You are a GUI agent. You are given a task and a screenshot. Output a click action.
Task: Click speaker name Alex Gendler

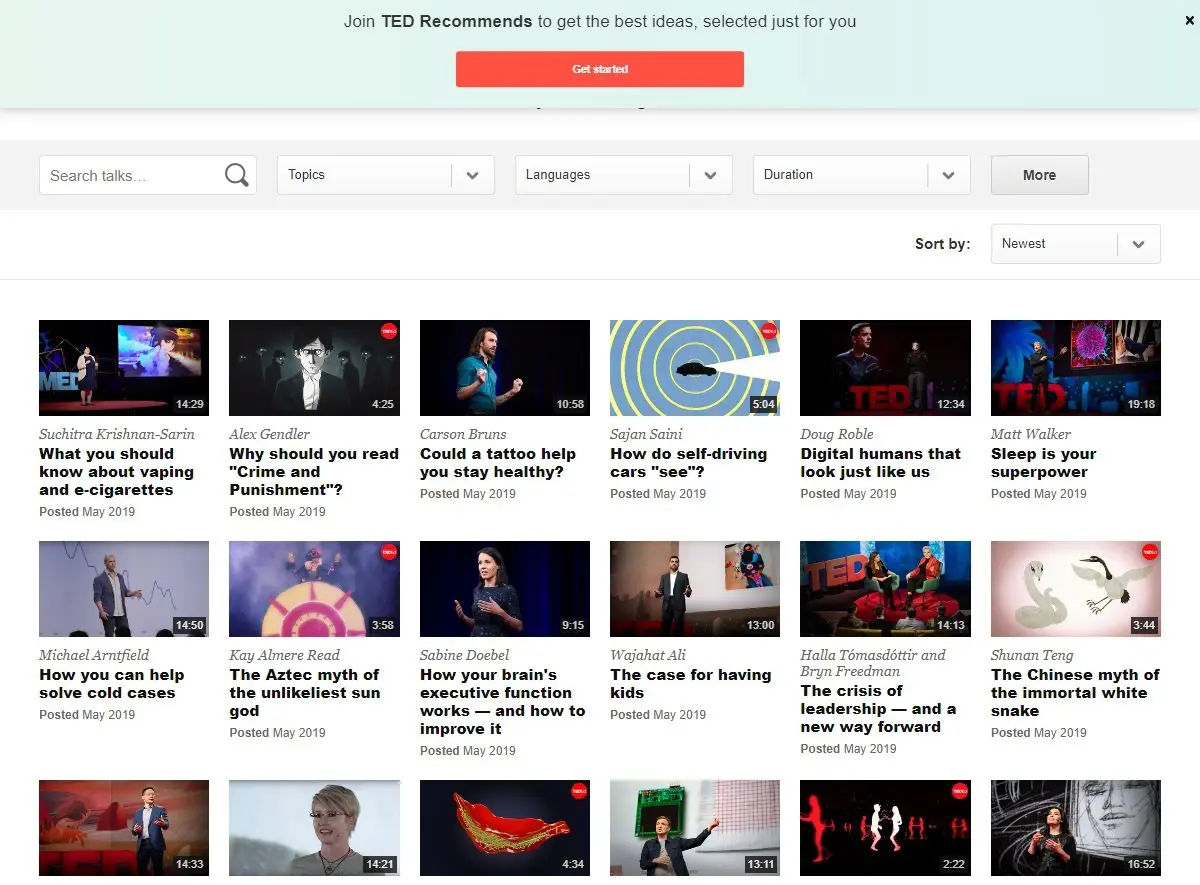click(270, 434)
